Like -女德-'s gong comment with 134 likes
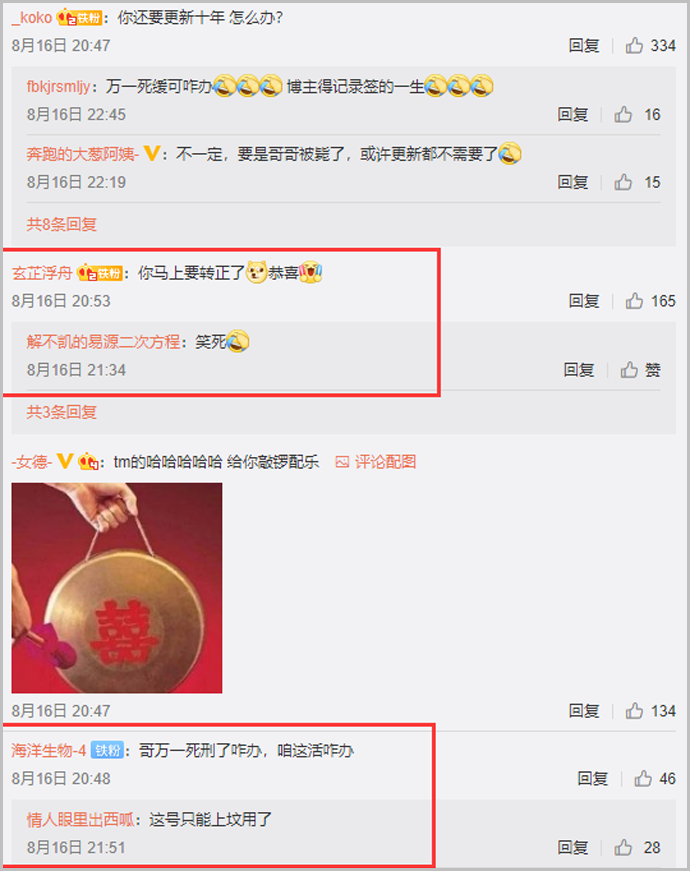Image resolution: width=690 pixels, height=871 pixels. (634, 710)
